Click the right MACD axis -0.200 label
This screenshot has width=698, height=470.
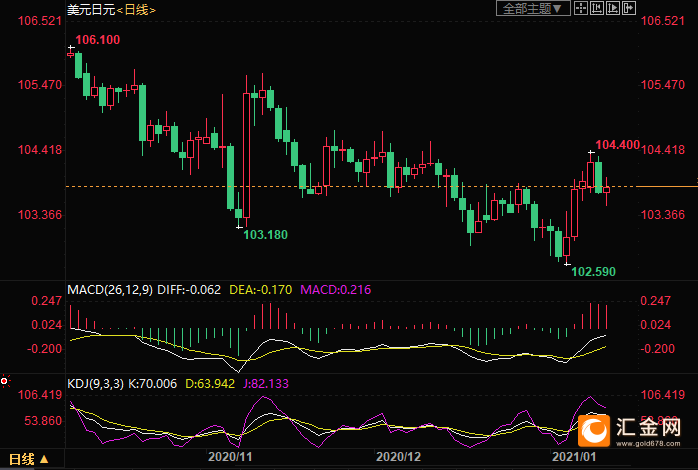click(657, 349)
